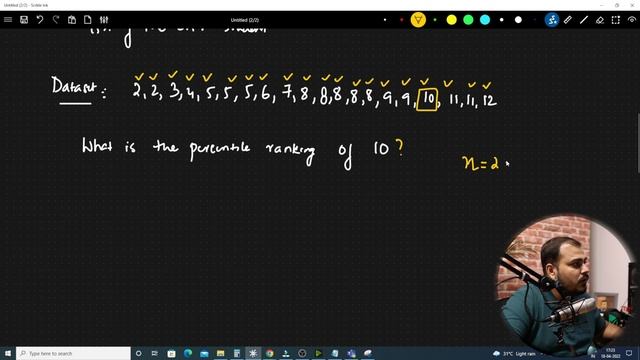Viewport: 640px width, 360px height.
Task: Select the small red pen
Action: click(x=402, y=20)
